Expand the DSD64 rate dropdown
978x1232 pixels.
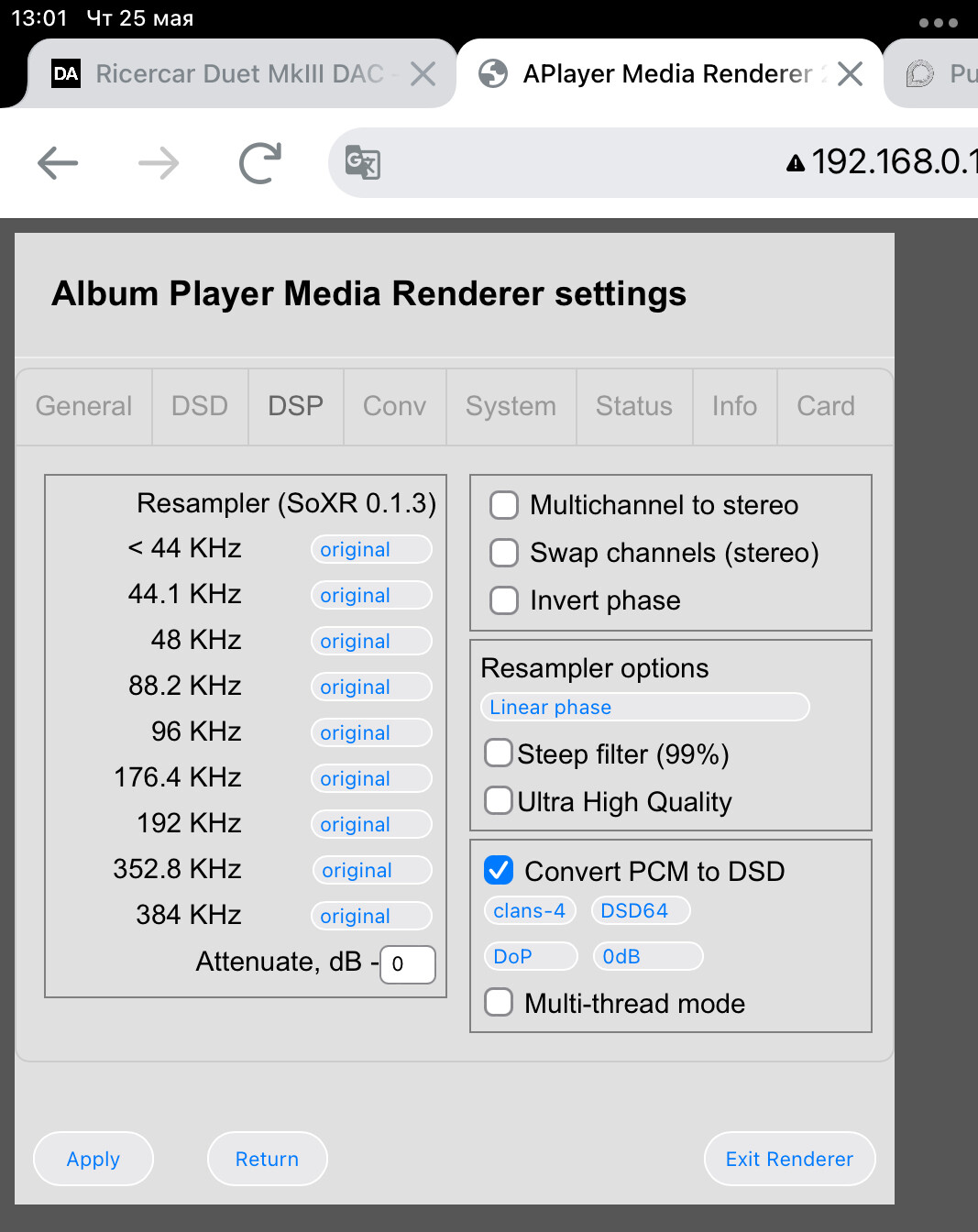coord(640,910)
